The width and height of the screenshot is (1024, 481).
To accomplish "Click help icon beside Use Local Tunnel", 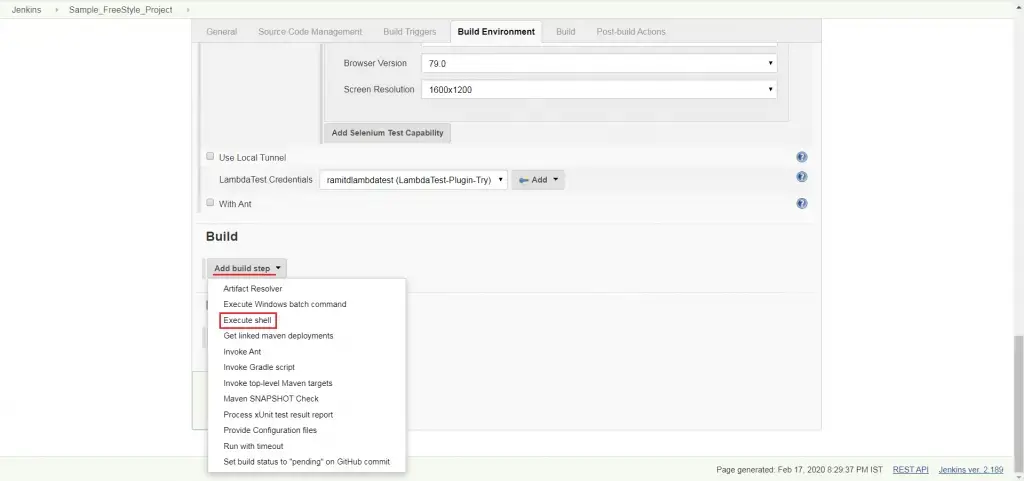I will tap(801, 157).
